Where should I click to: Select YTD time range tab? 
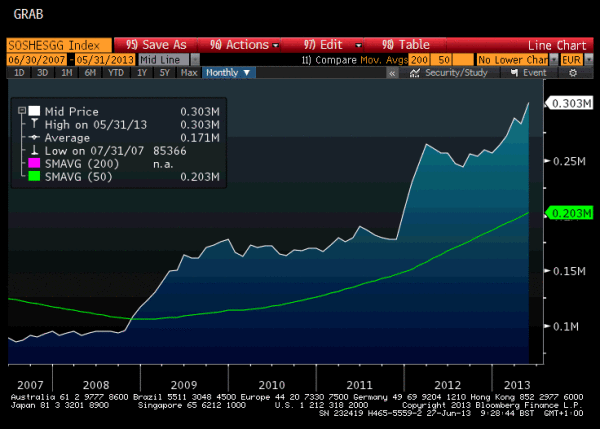(x=116, y=73)
